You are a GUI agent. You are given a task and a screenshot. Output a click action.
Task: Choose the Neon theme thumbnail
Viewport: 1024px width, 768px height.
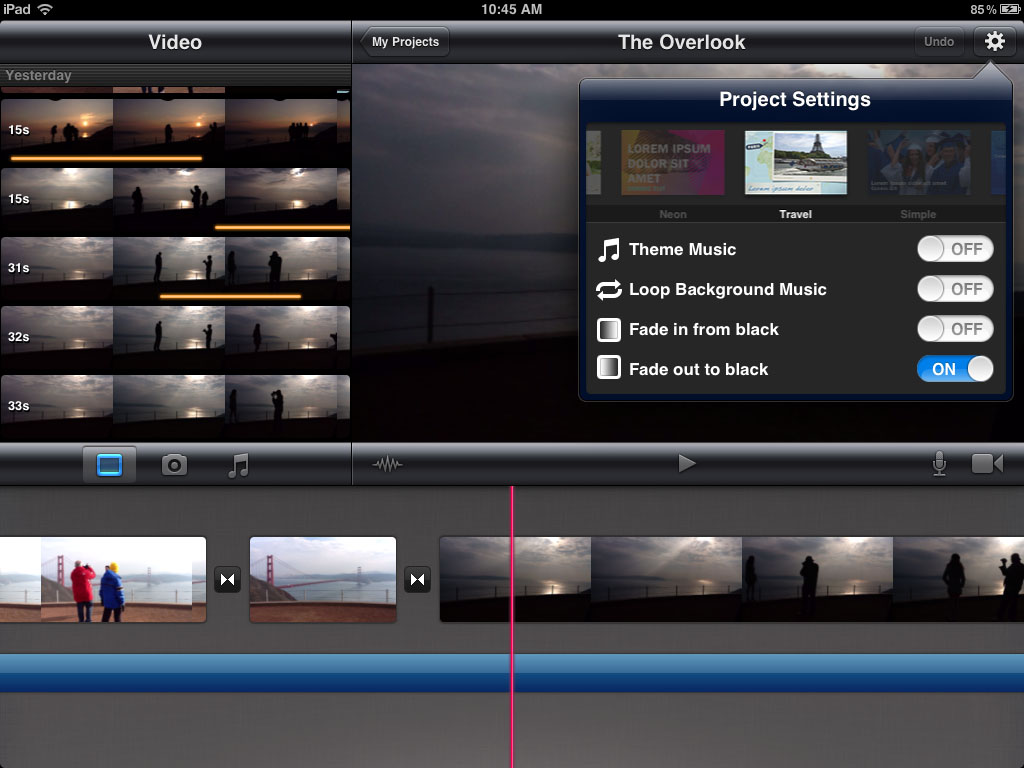[672, 163]
